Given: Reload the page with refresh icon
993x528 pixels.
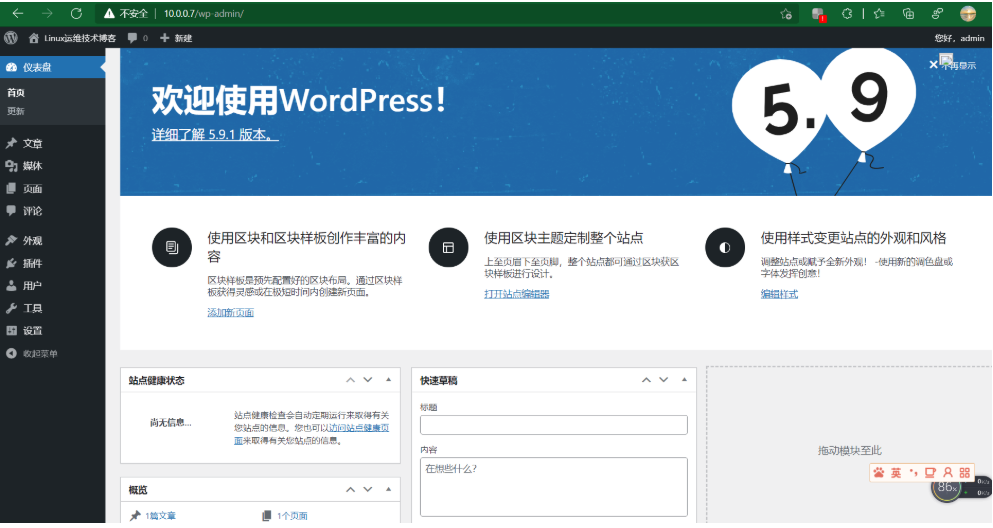Looking at the screenshot, I should point(76,13).
